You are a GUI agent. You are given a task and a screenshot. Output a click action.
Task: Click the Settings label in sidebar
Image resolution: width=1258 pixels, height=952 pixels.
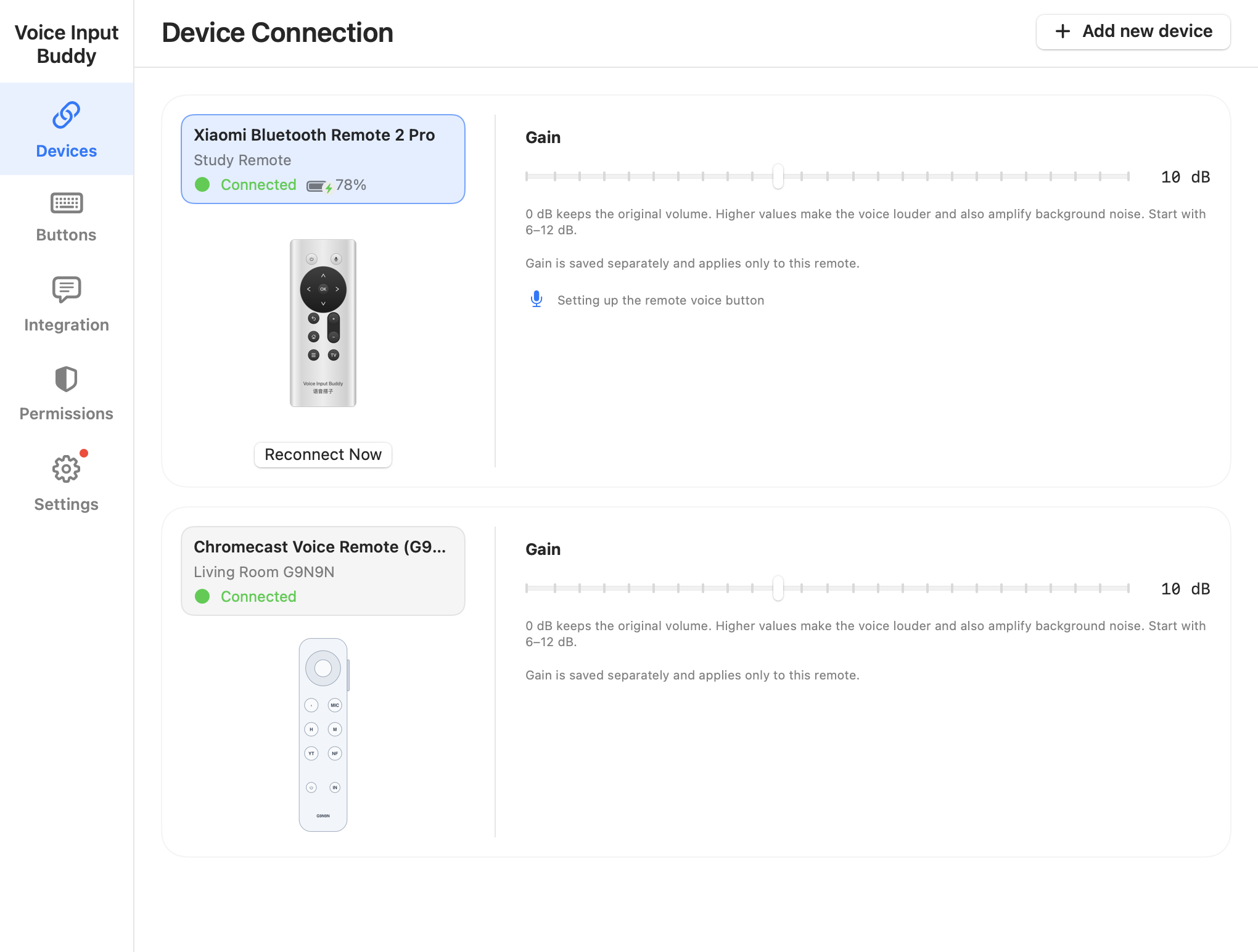(x=67, y=504)
